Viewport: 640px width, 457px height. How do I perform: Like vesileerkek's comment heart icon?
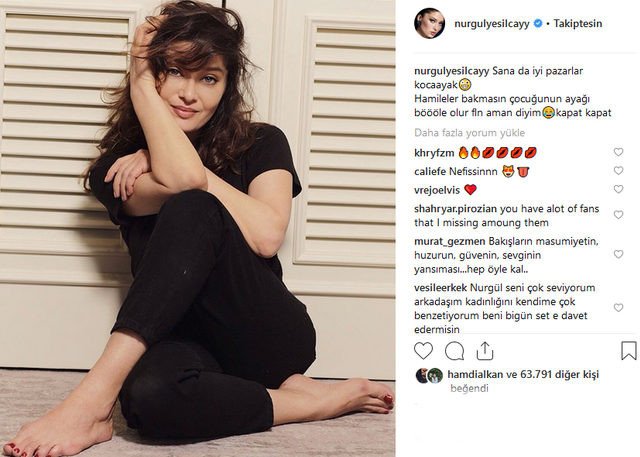coord(618,308)
